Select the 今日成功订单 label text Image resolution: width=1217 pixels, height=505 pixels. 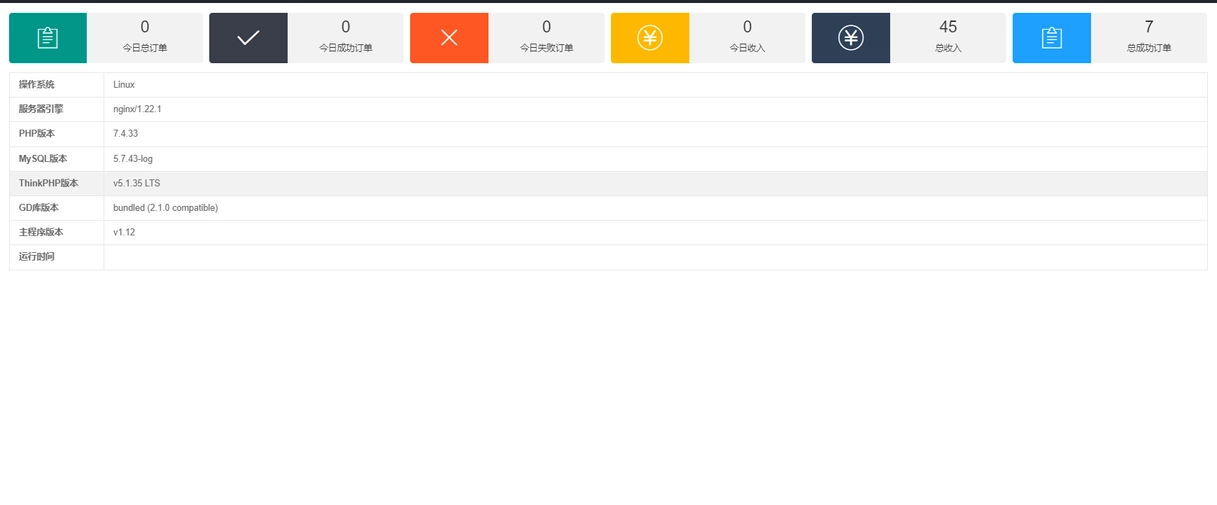tap(346, 48)
